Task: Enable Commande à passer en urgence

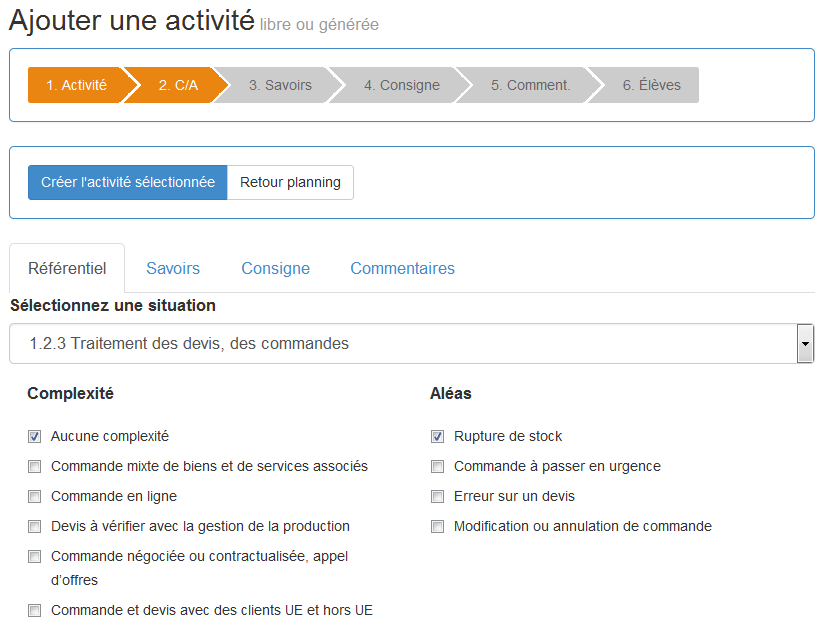Action: 438,466
